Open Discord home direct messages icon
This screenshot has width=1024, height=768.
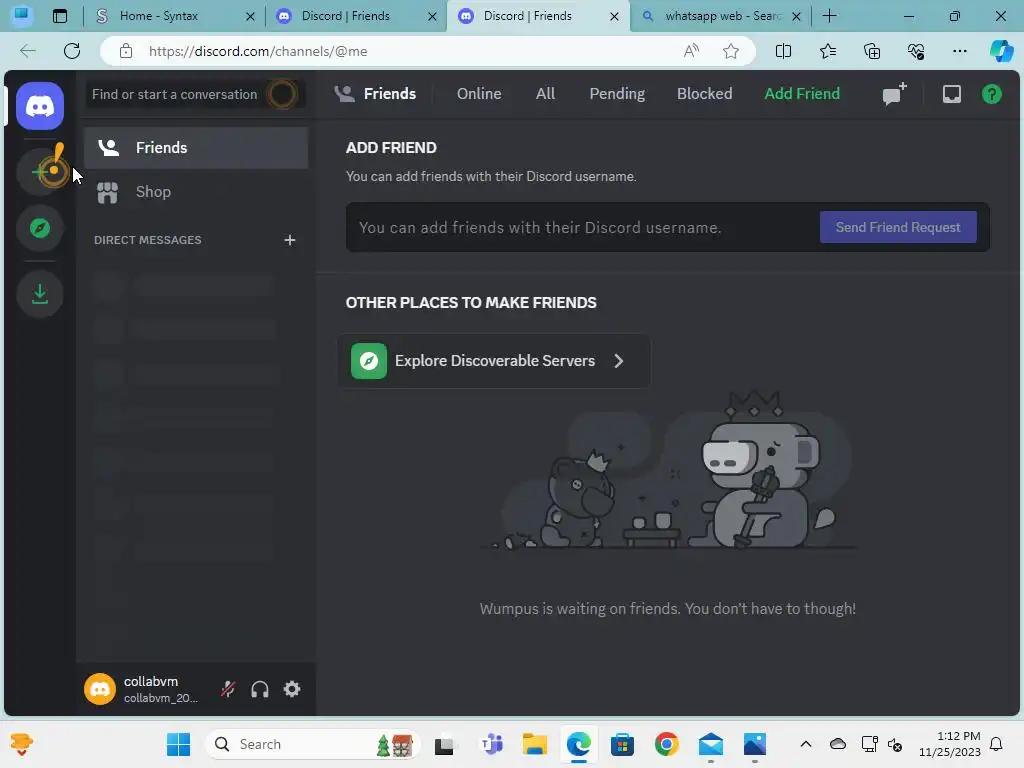[40, 106]
